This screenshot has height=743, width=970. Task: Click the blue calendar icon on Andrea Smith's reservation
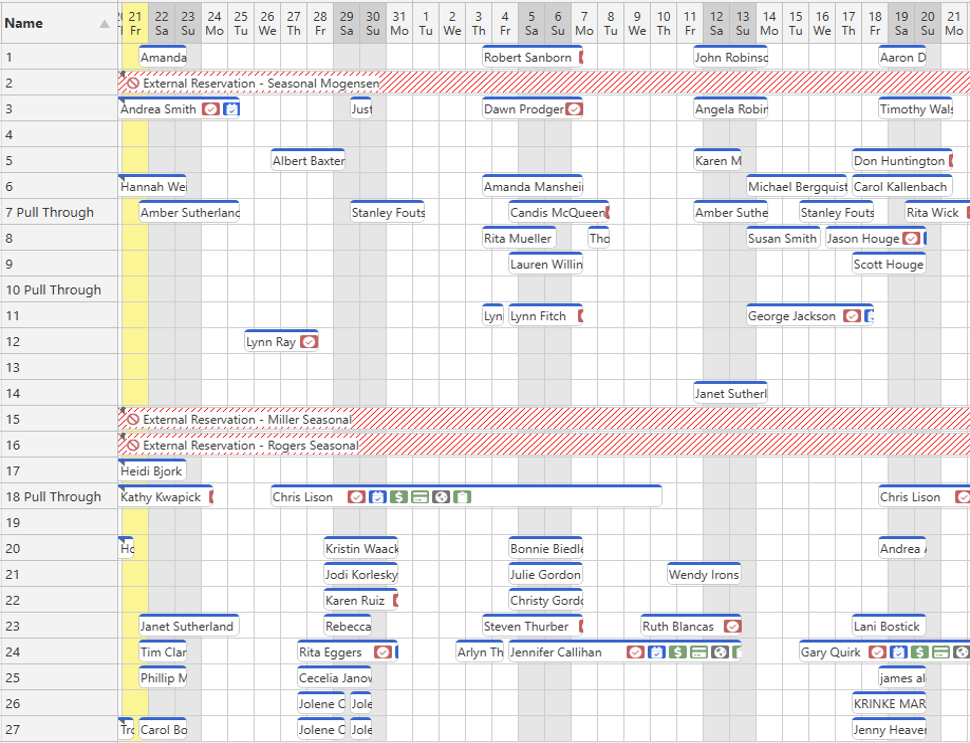231,109
